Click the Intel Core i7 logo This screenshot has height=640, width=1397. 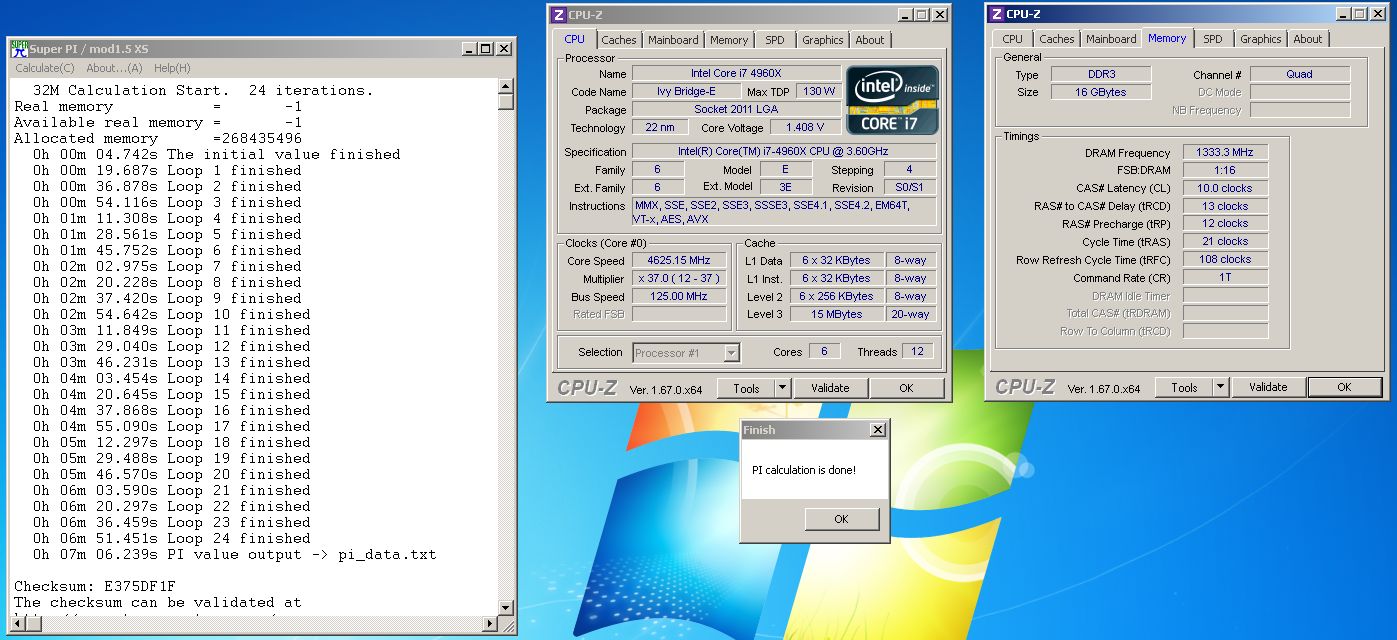coord(892,99)
